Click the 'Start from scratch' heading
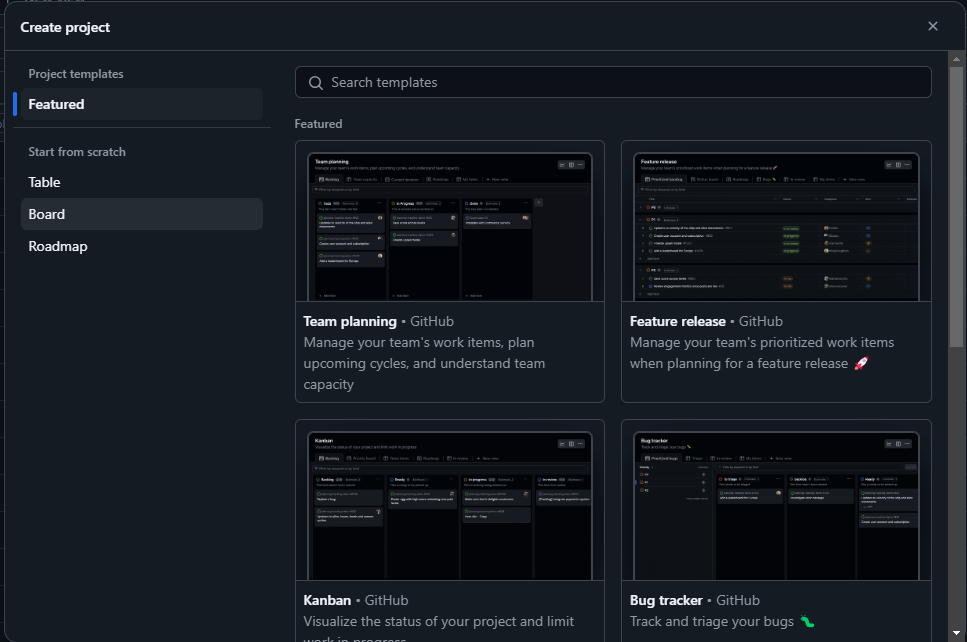This screenshot has width=967, height=642. (x=77, y=152)
